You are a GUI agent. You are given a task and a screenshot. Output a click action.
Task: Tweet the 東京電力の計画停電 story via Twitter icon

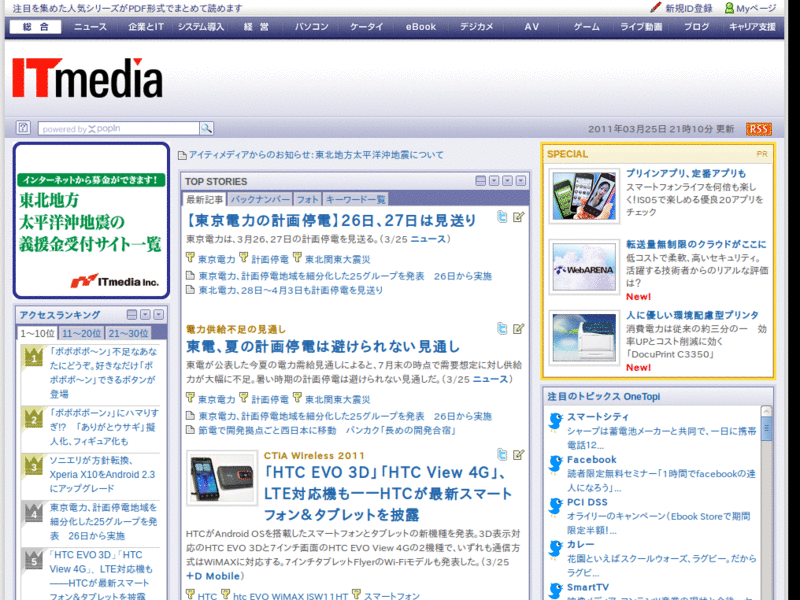[502, 217]
